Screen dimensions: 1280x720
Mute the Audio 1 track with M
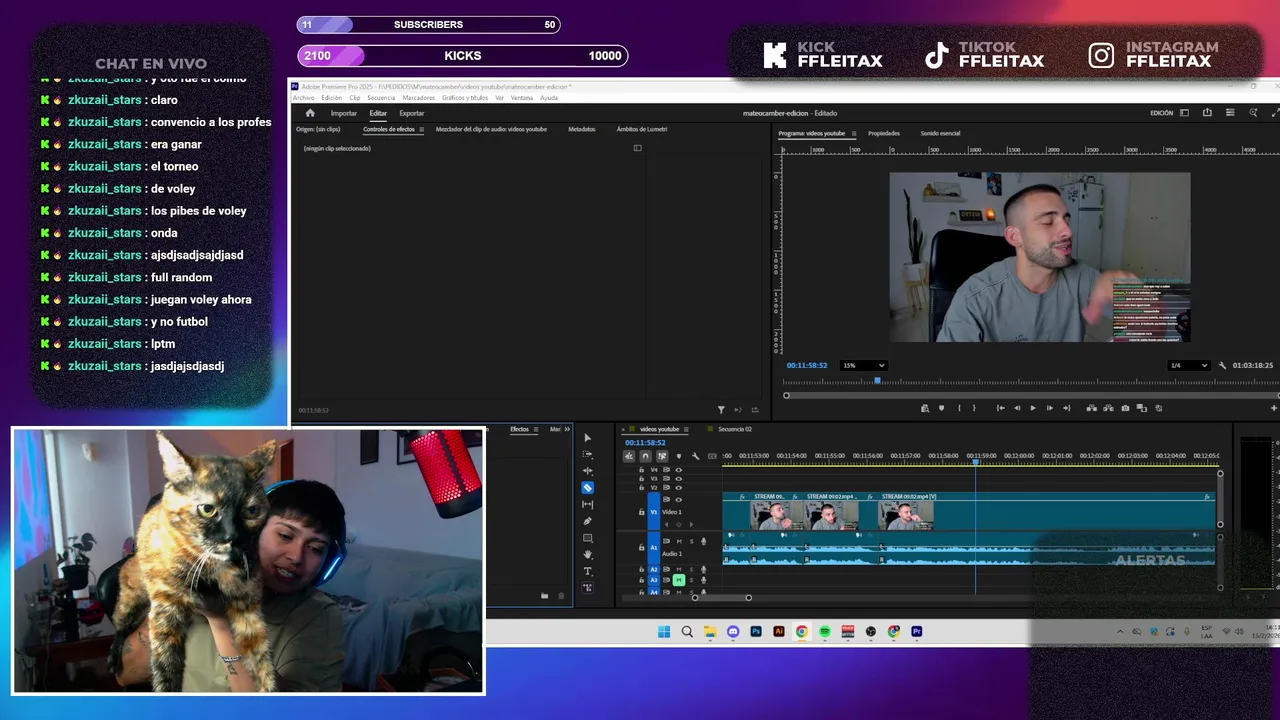tap(679, 541)
